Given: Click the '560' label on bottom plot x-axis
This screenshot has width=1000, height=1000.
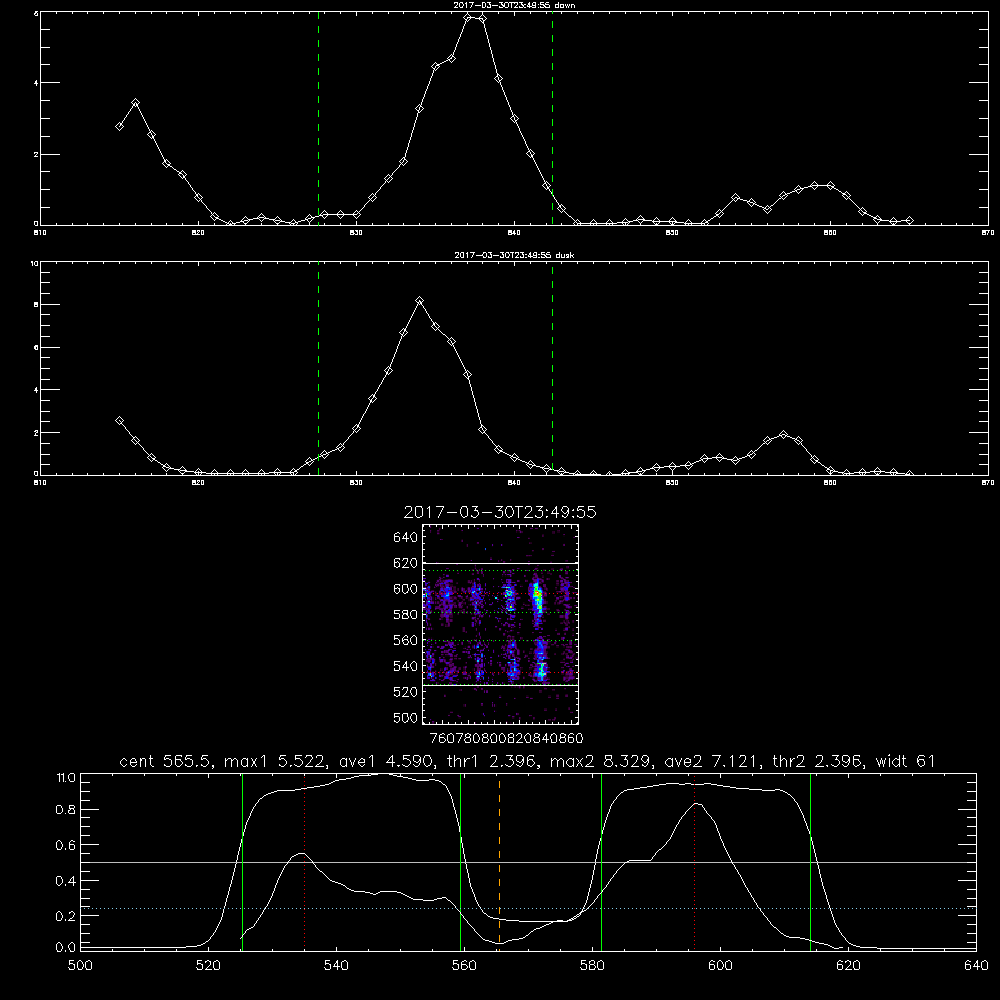Looking at the screenshot, I should coord(464,966).
